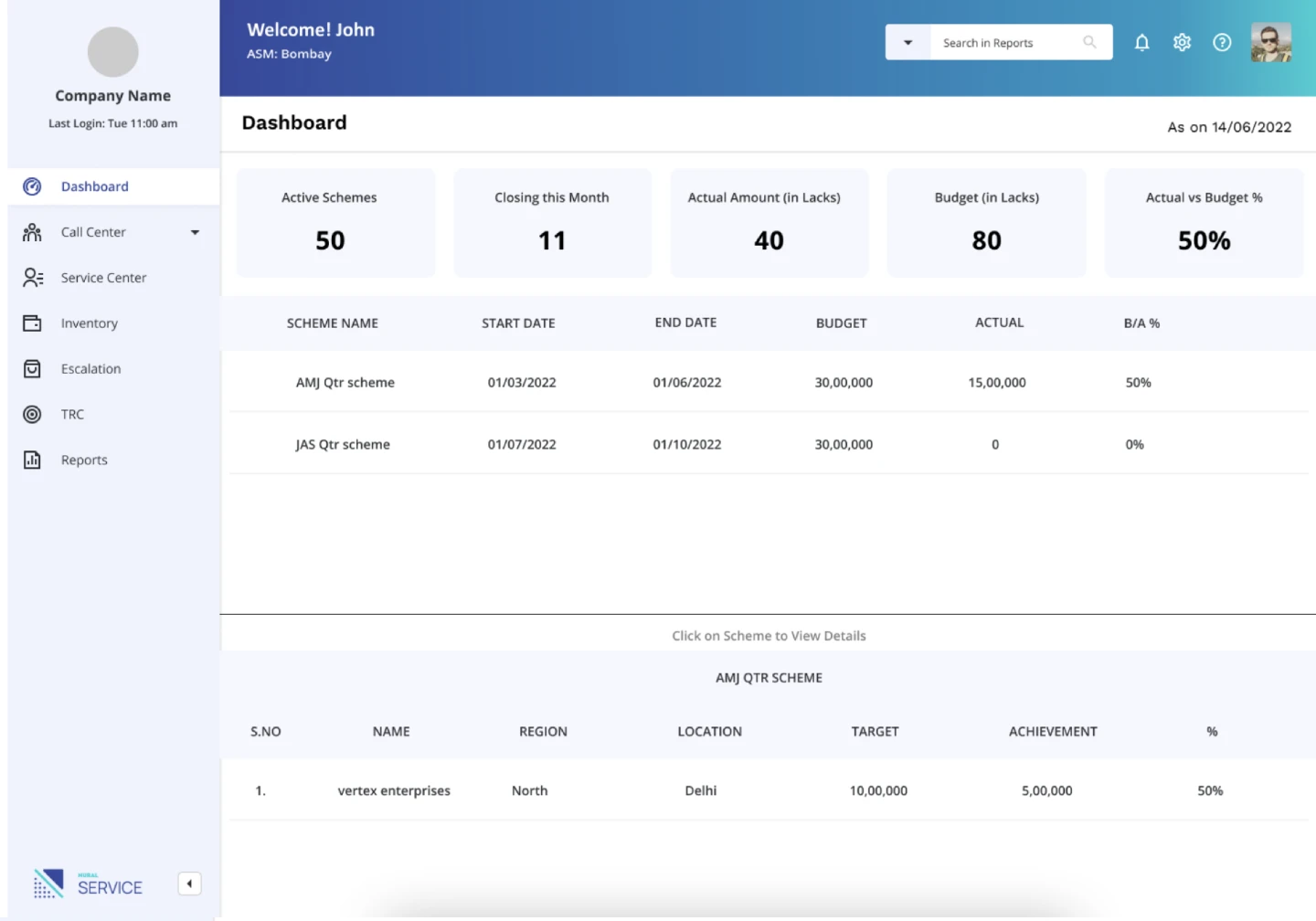Image resolution: width=1316 pixels, height=921 pixels.
Task: Click start date 01/03/2022
Action: point(522,383)
